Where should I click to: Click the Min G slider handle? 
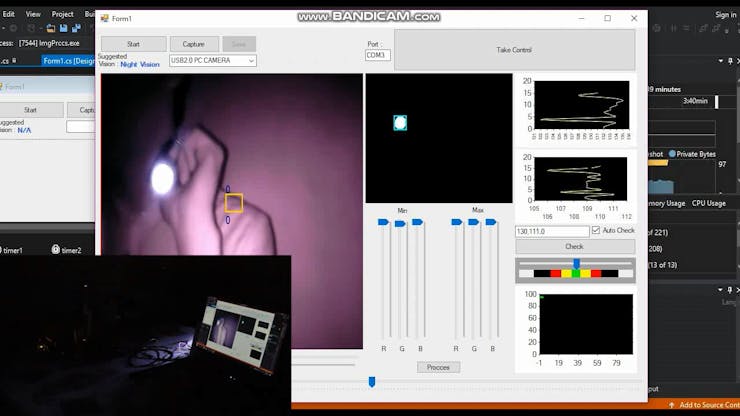coord(400,224)
